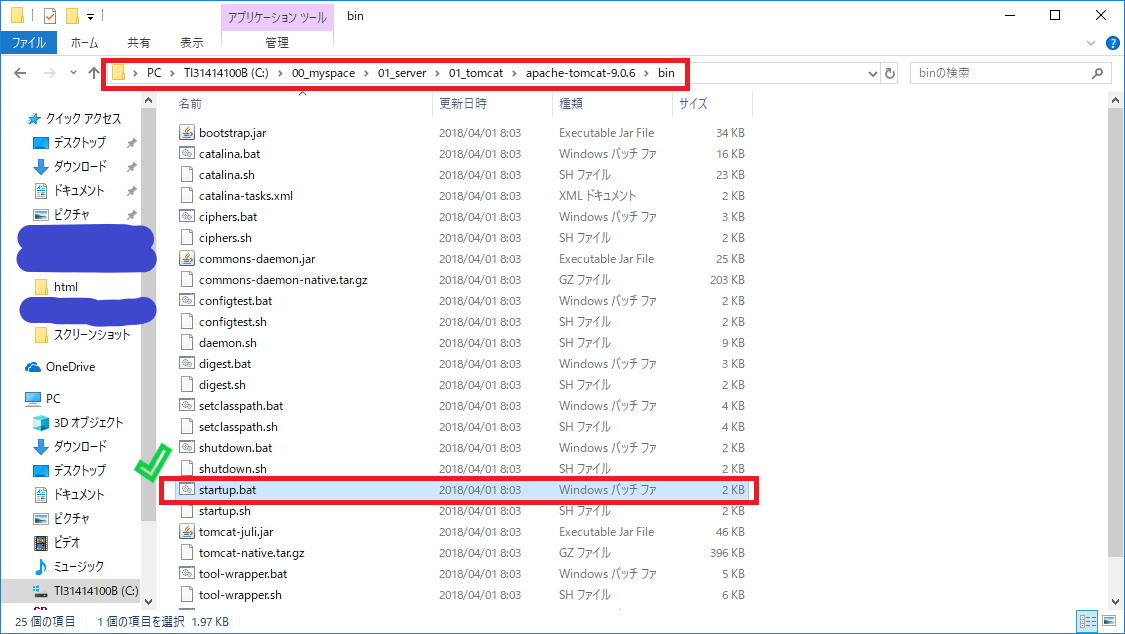Navigate to TI31414100B (C:) in address path
1125x634 pixels.
tap(226, 73)
